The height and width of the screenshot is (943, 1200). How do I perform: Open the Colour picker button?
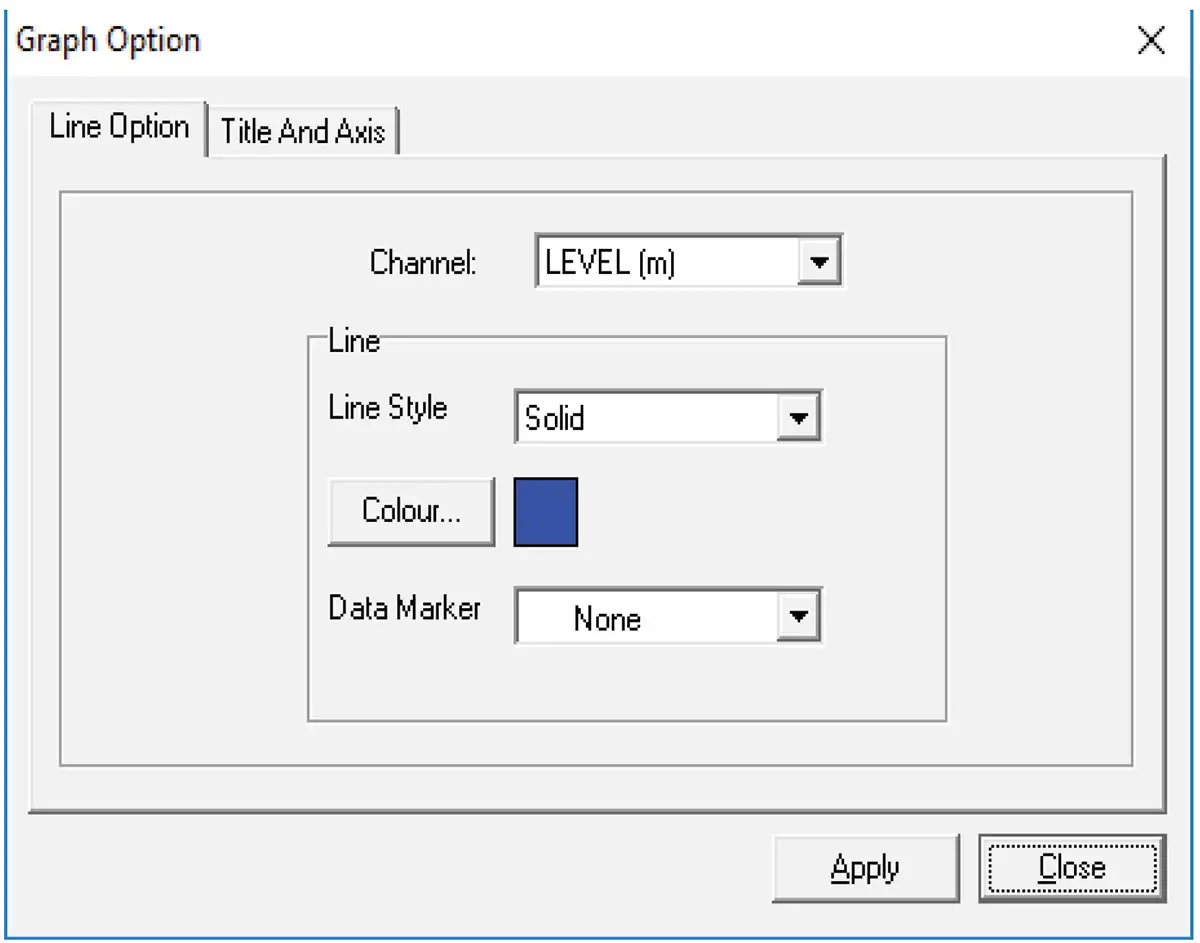(409, 510)
